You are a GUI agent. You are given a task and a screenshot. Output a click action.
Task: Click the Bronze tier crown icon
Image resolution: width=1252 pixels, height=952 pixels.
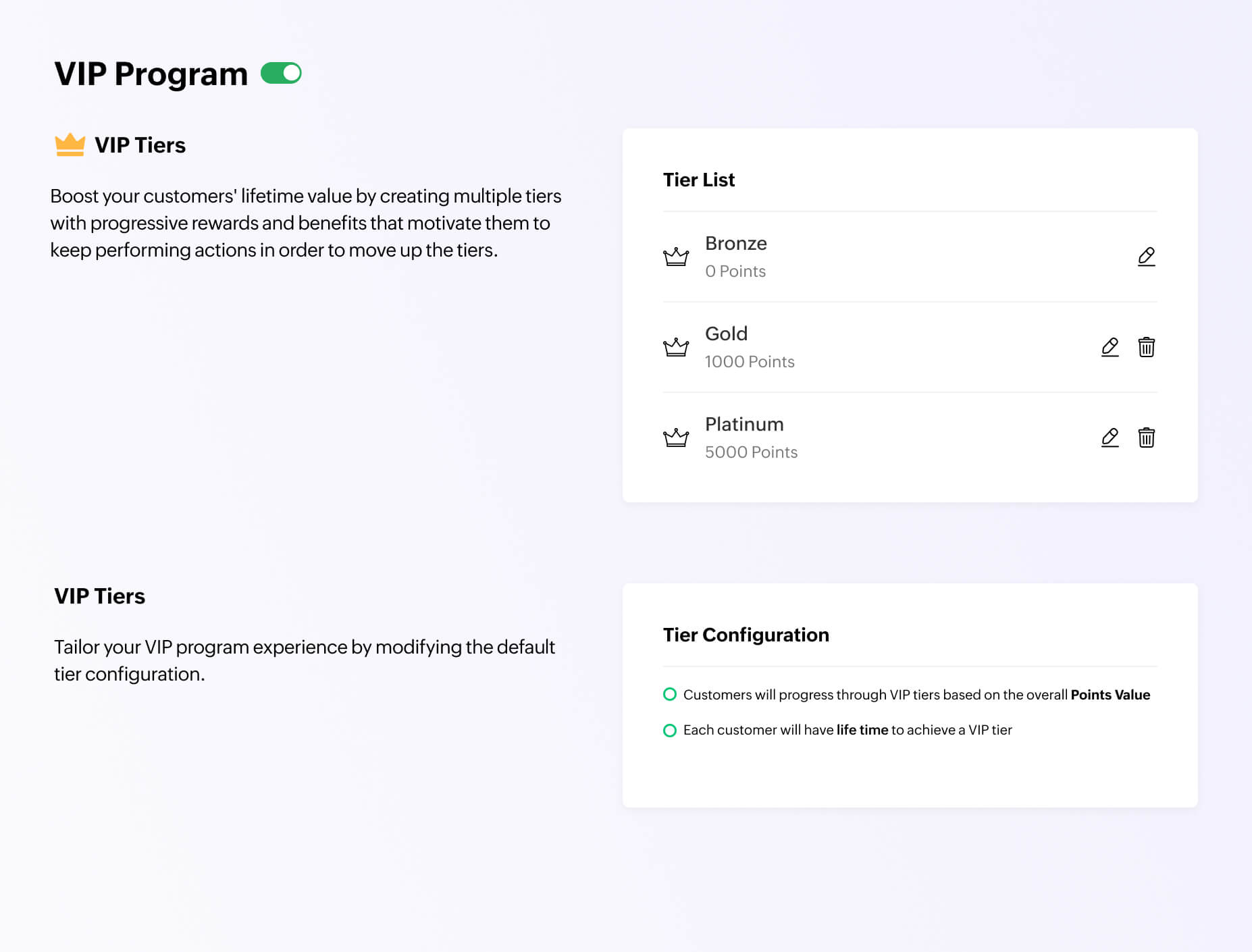coord(676,257)
